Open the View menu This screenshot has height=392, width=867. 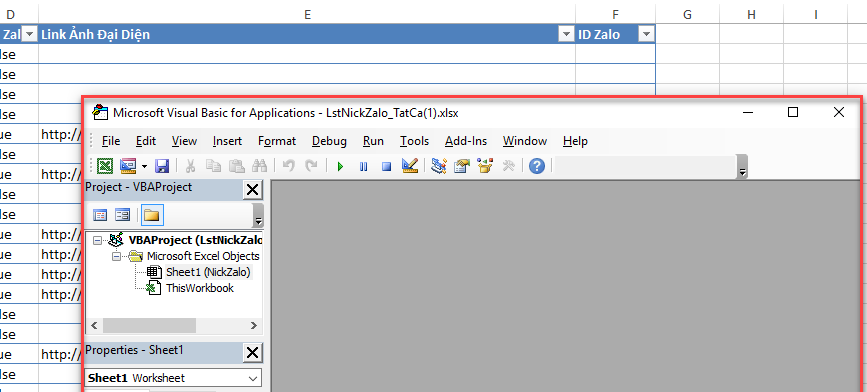(184, 142)
